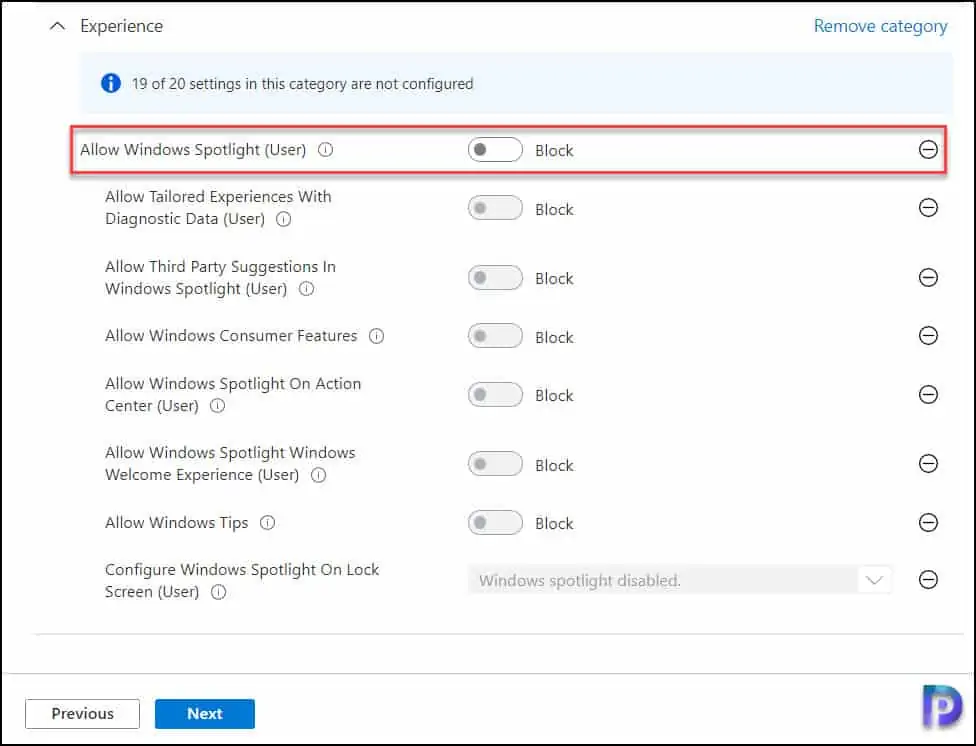Click the Allow Windows Tips label
The image size is (976, 746).
177,522
